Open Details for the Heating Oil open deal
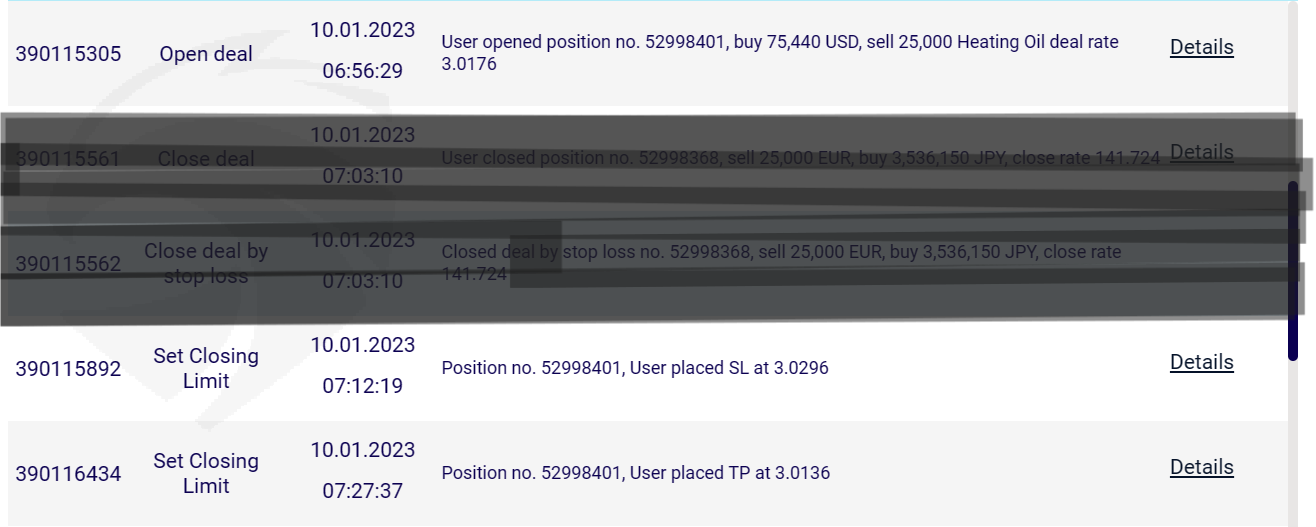The height and width of the screenshot is (527, 1316). 1201,47
